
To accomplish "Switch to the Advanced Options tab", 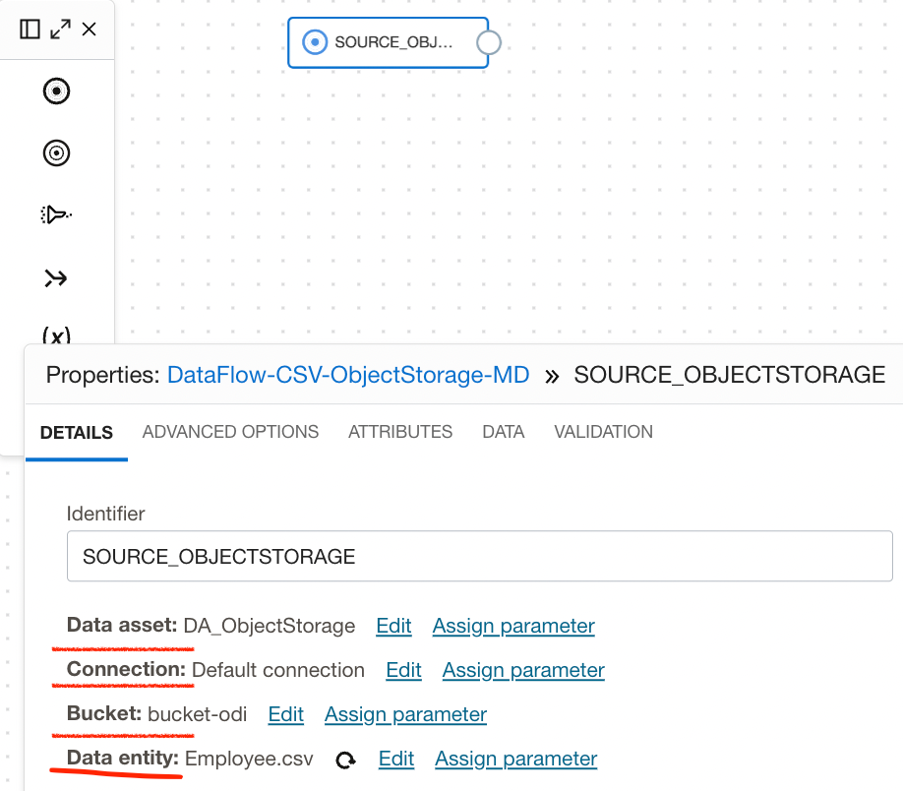I will coord(230,432).
